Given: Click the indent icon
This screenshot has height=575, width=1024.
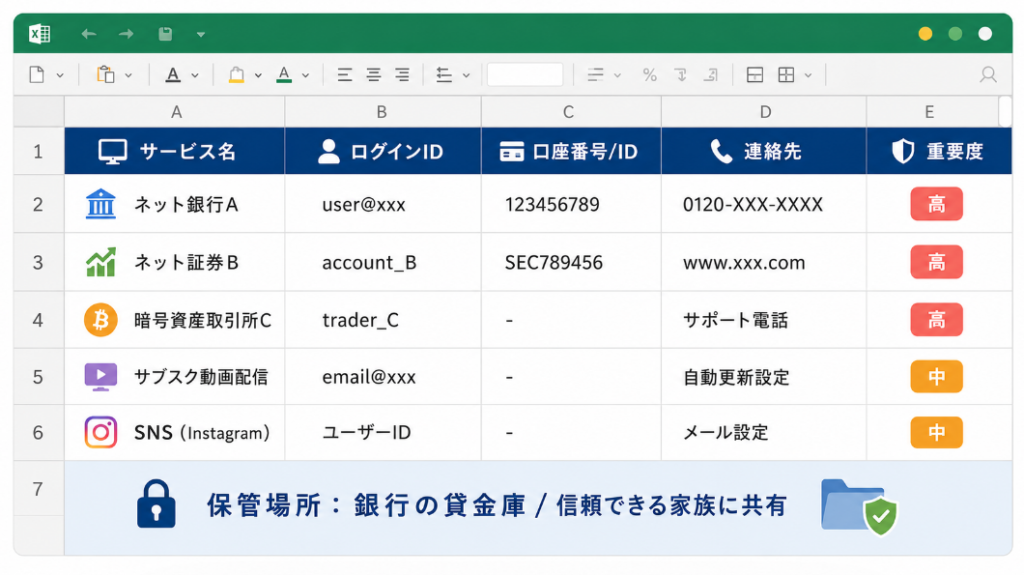Looking at the screenshot, I should click(444, 75).
